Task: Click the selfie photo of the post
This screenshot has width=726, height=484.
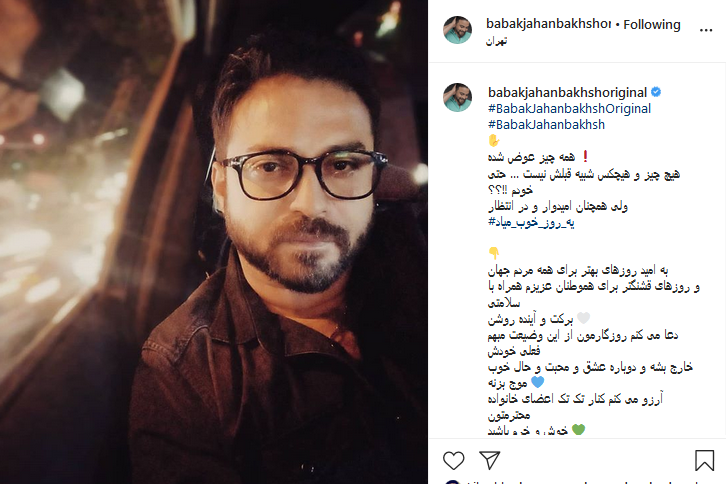Action: 214,242
